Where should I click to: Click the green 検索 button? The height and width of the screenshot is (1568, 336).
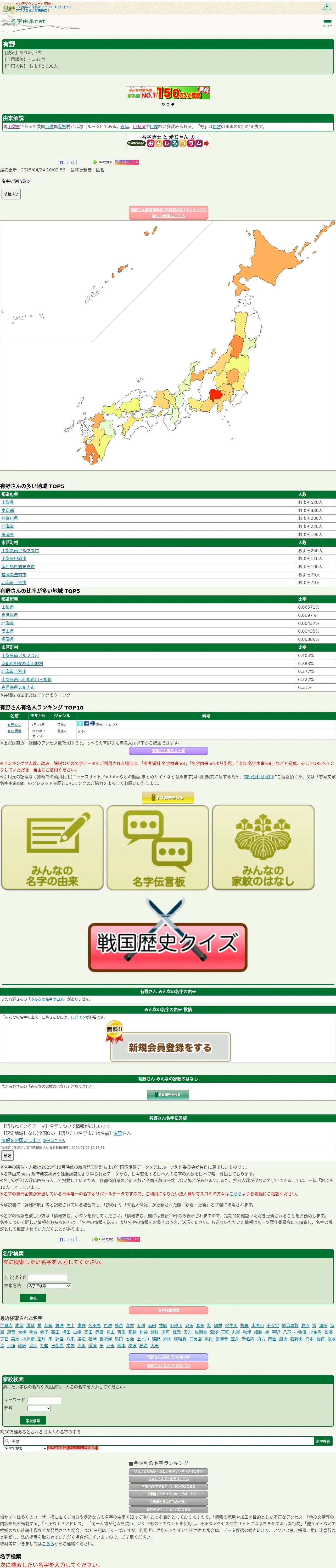click(33, 1298)
